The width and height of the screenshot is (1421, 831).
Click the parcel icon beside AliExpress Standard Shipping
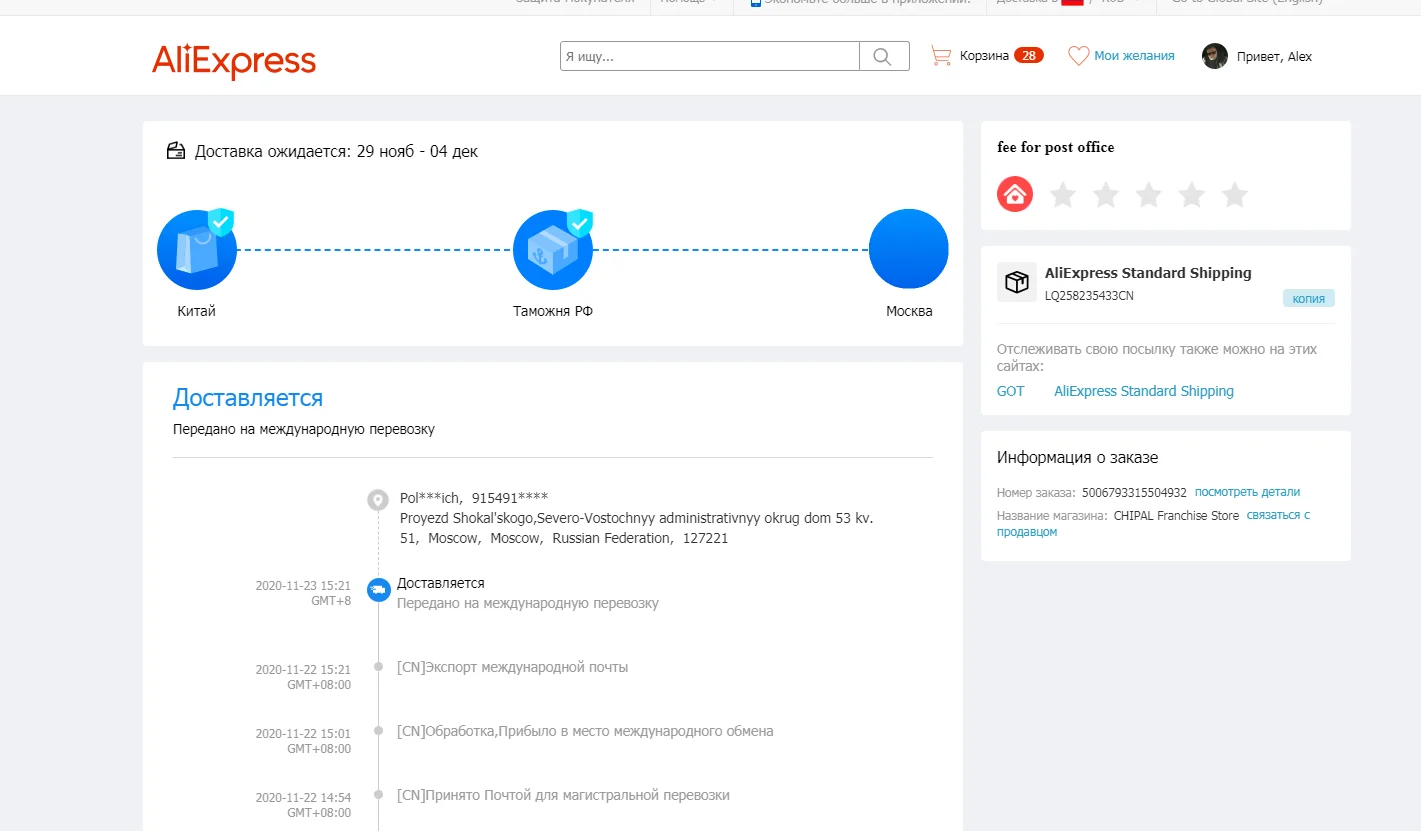pos(1017,282)
